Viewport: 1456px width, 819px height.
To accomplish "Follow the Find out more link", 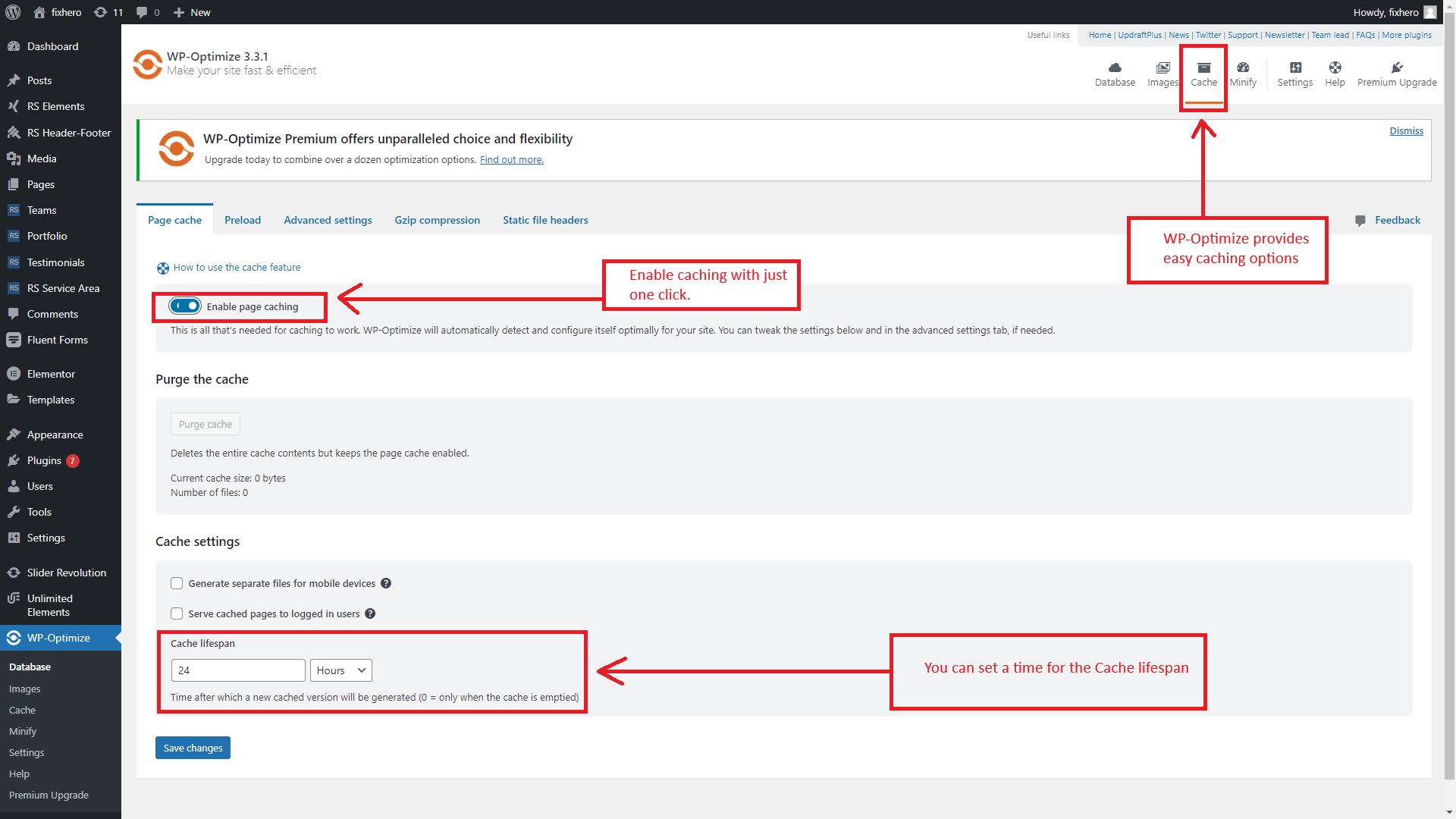I will tap(512, 159).
